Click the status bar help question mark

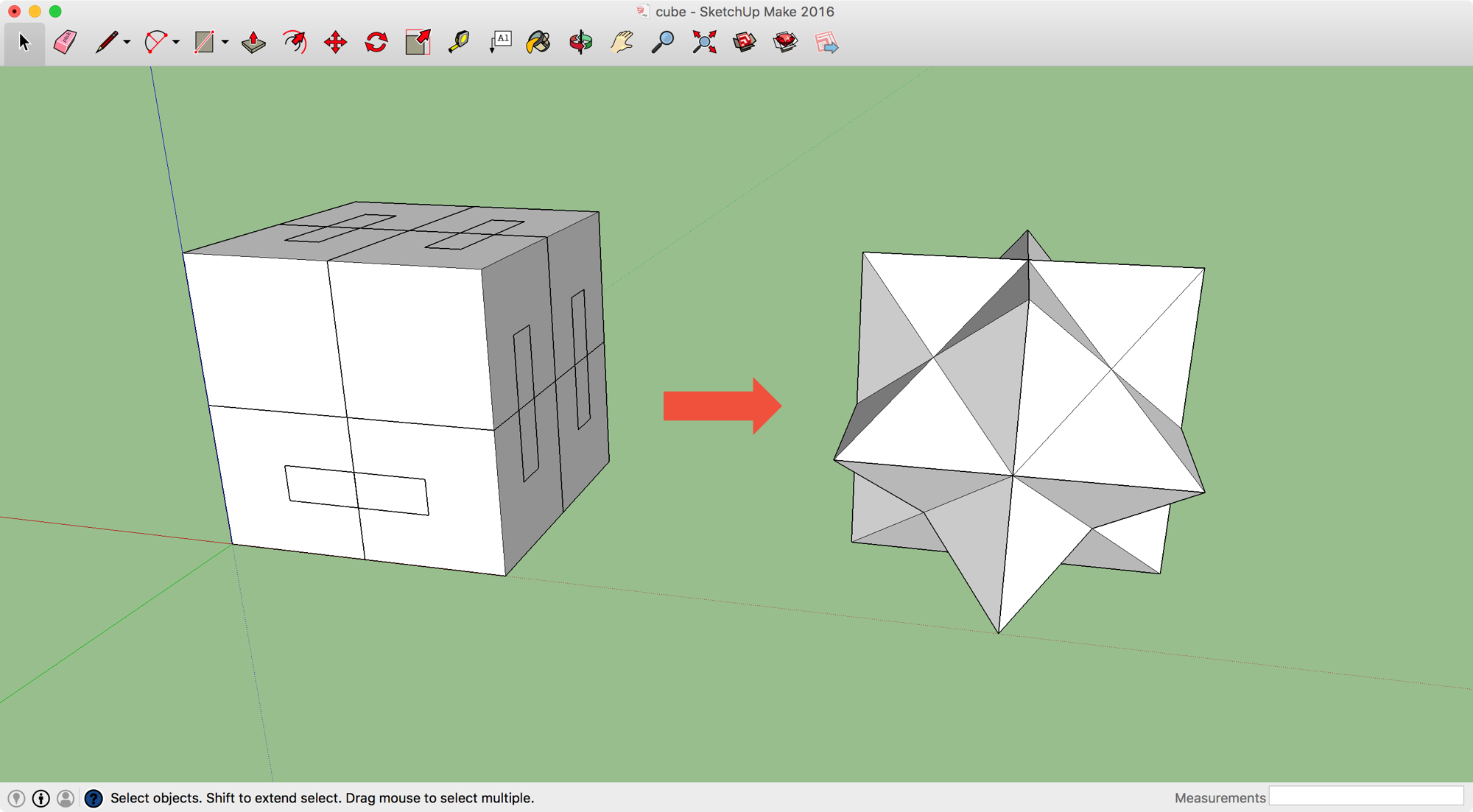coord(94,797)
